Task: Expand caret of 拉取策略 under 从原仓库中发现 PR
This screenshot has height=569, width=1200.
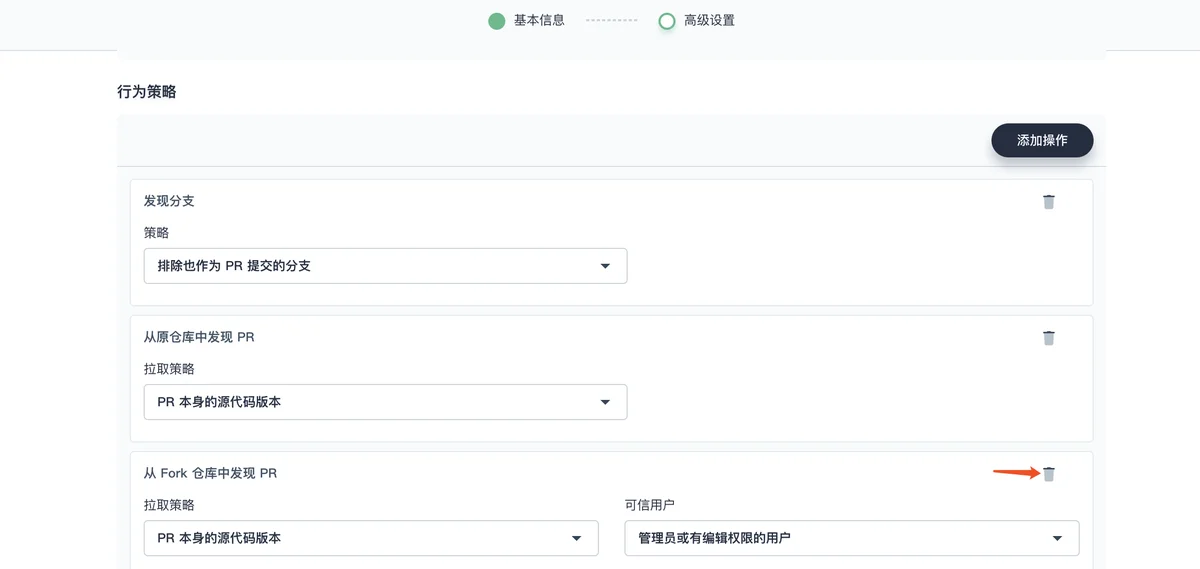Action: coord(605,402)
